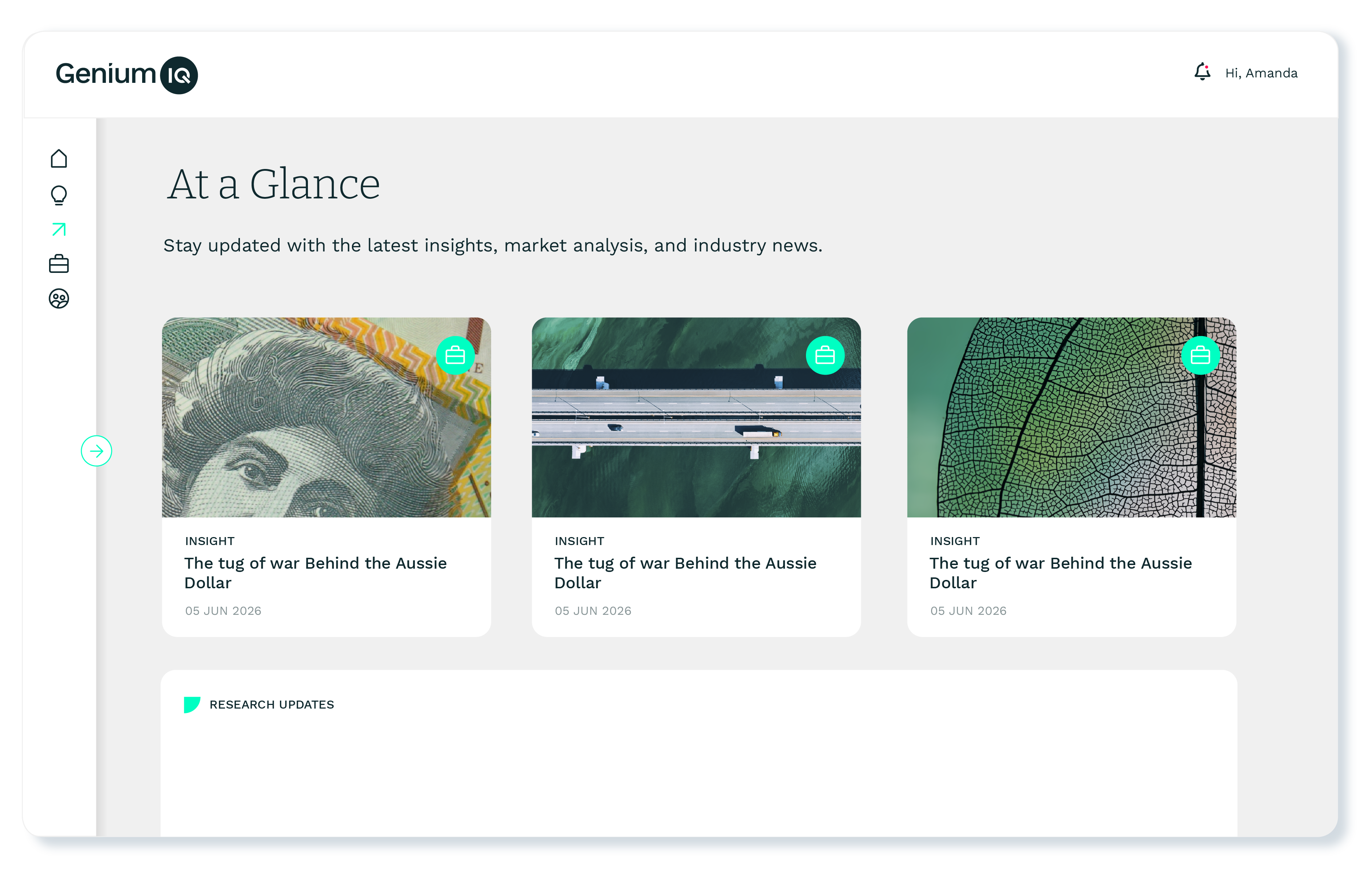Click the 05 JUN 2026 date on bridge card

(x=593, y=611)
